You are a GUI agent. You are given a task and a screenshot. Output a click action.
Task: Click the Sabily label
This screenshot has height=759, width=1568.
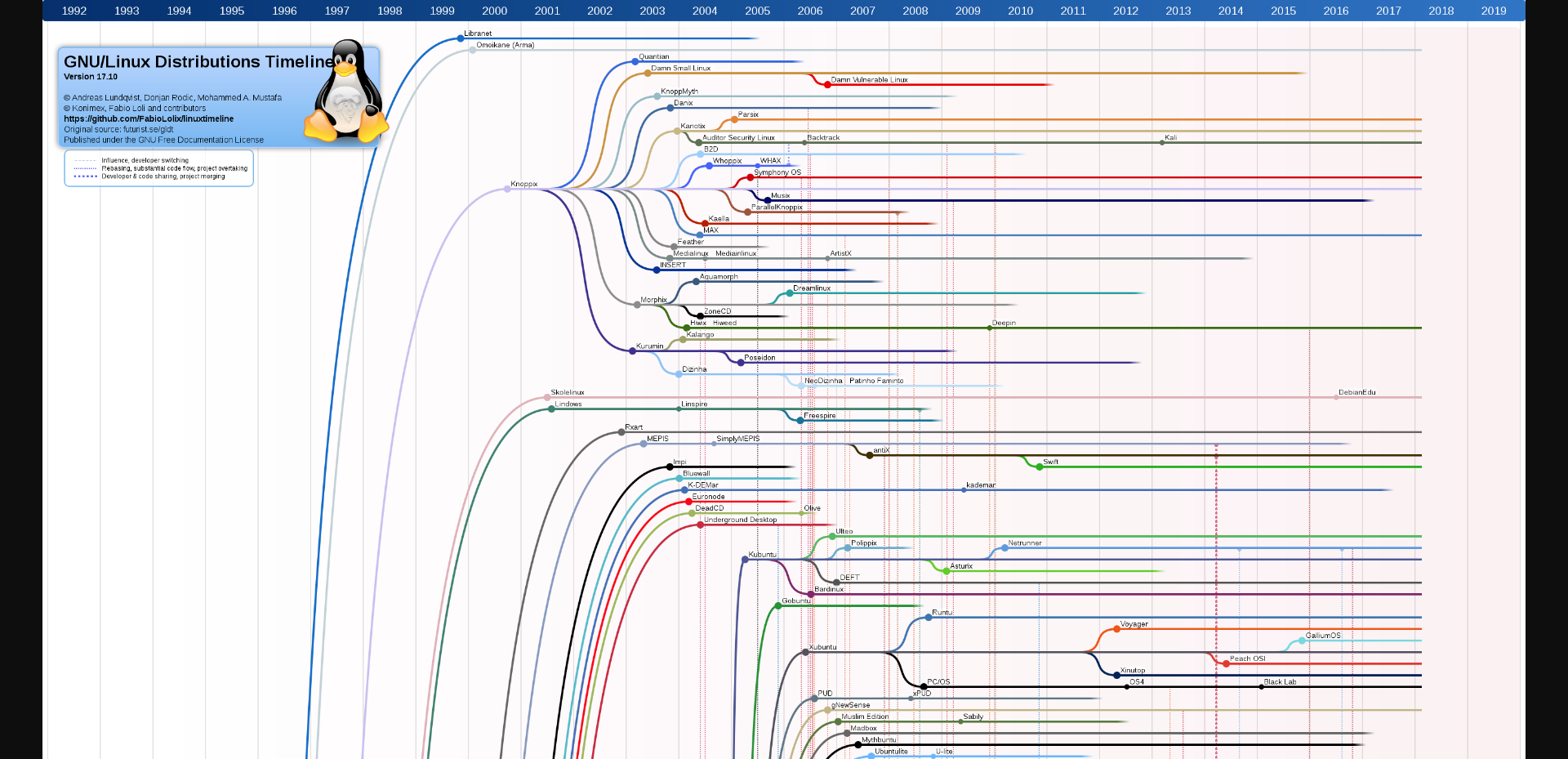click(973, 717)
